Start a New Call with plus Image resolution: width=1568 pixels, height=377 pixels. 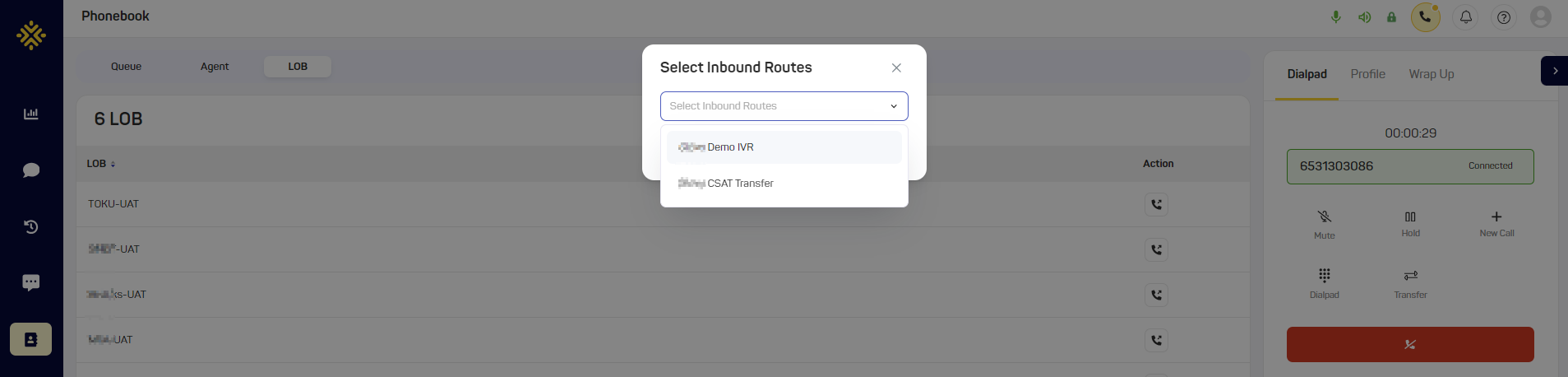coord(1496,223)
